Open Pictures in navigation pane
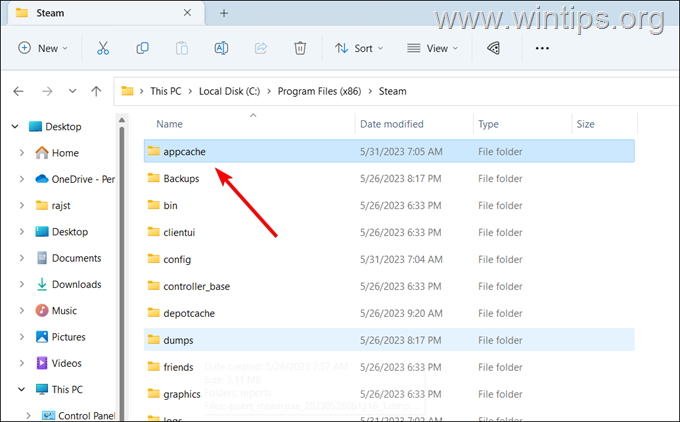 (x=60, y=337)
